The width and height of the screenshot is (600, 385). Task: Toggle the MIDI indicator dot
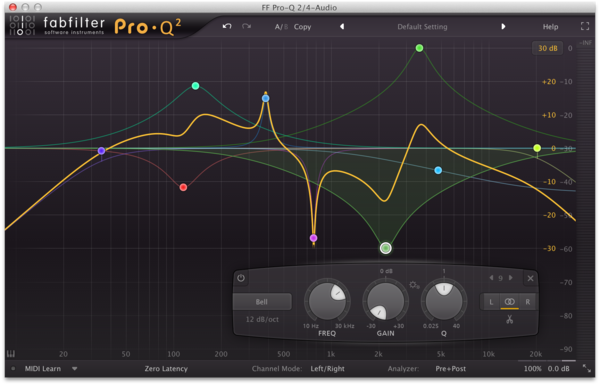[x=13, y=369]
